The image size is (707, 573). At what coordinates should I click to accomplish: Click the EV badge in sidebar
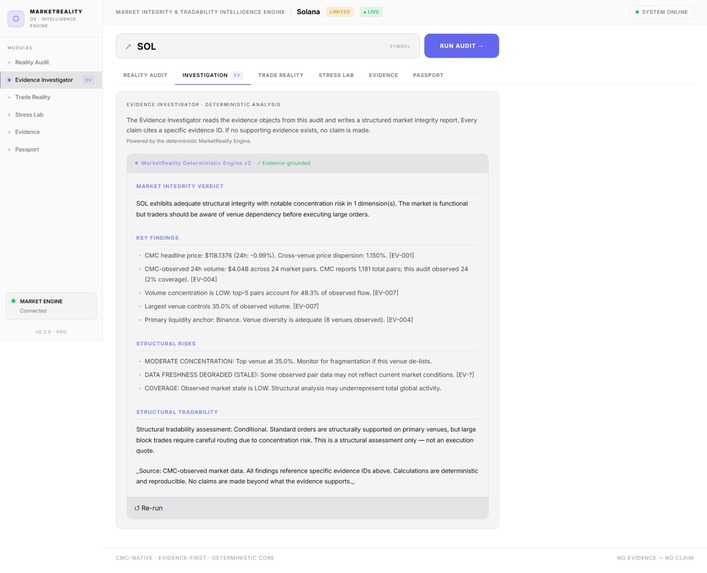(89, 80)
